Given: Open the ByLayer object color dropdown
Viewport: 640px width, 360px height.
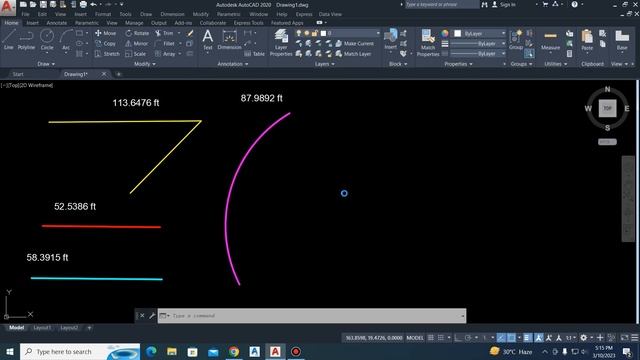Looking at the screenshot, I should 480,33.
